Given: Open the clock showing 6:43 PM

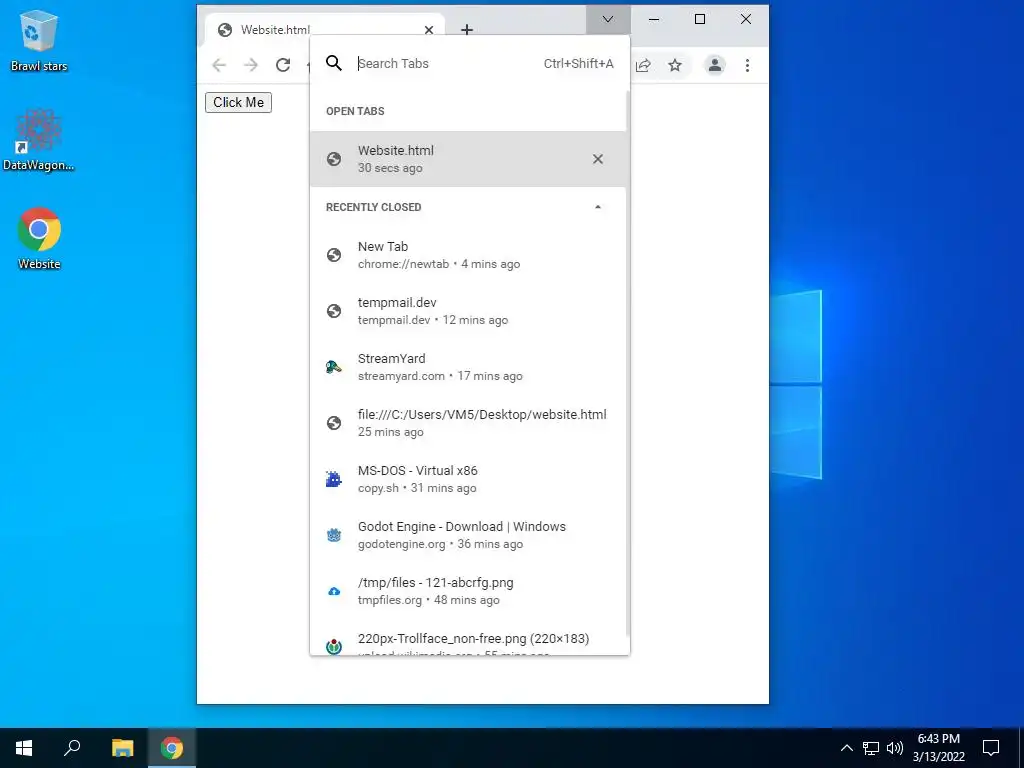Looking at the screenshot, I should tap(938, 748).
